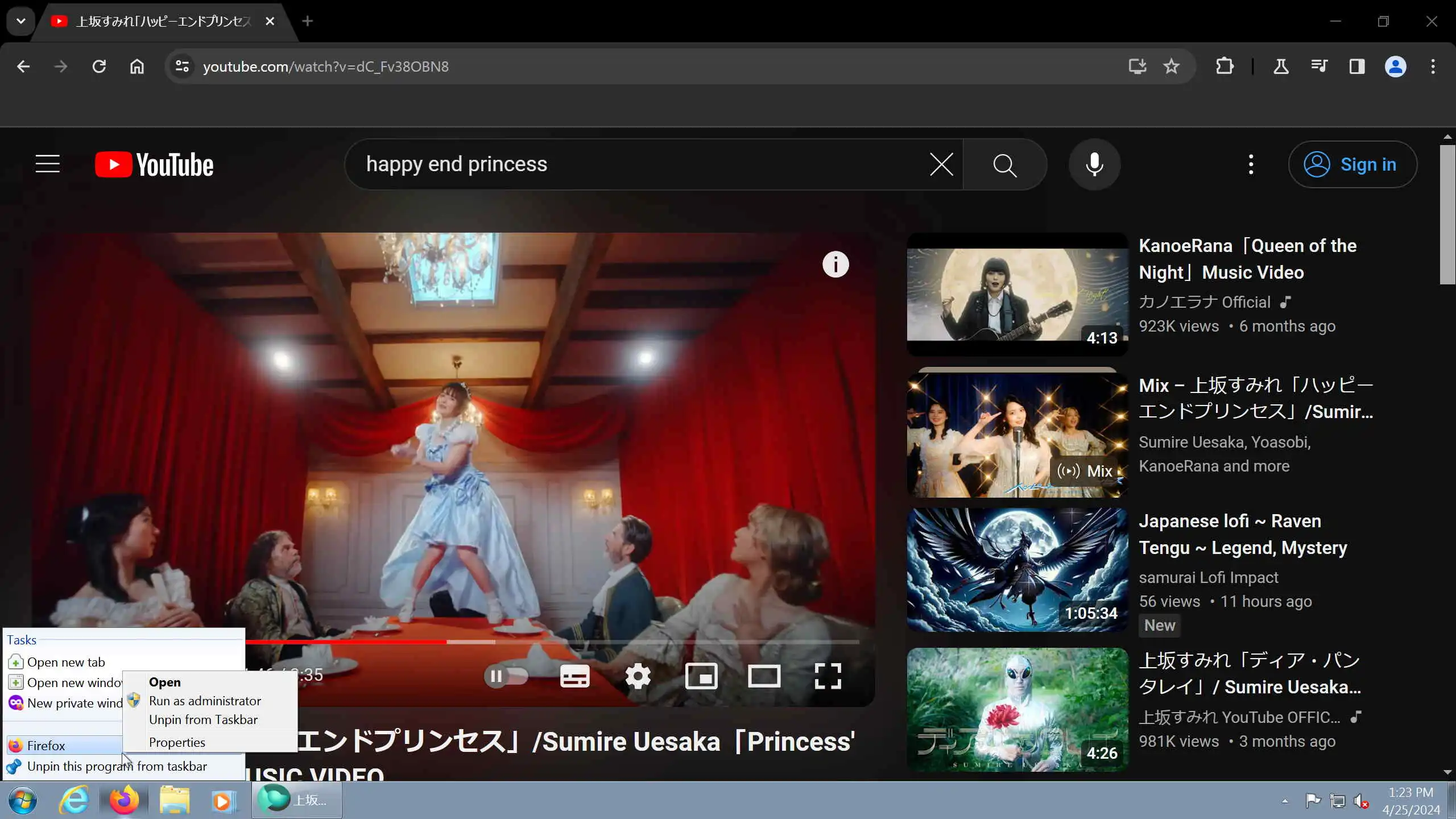This screenshot has width=1456, height=819.
Task: Enable subtitles/closed captions on video
Action: pyautogui.click(x=574, y=676)
